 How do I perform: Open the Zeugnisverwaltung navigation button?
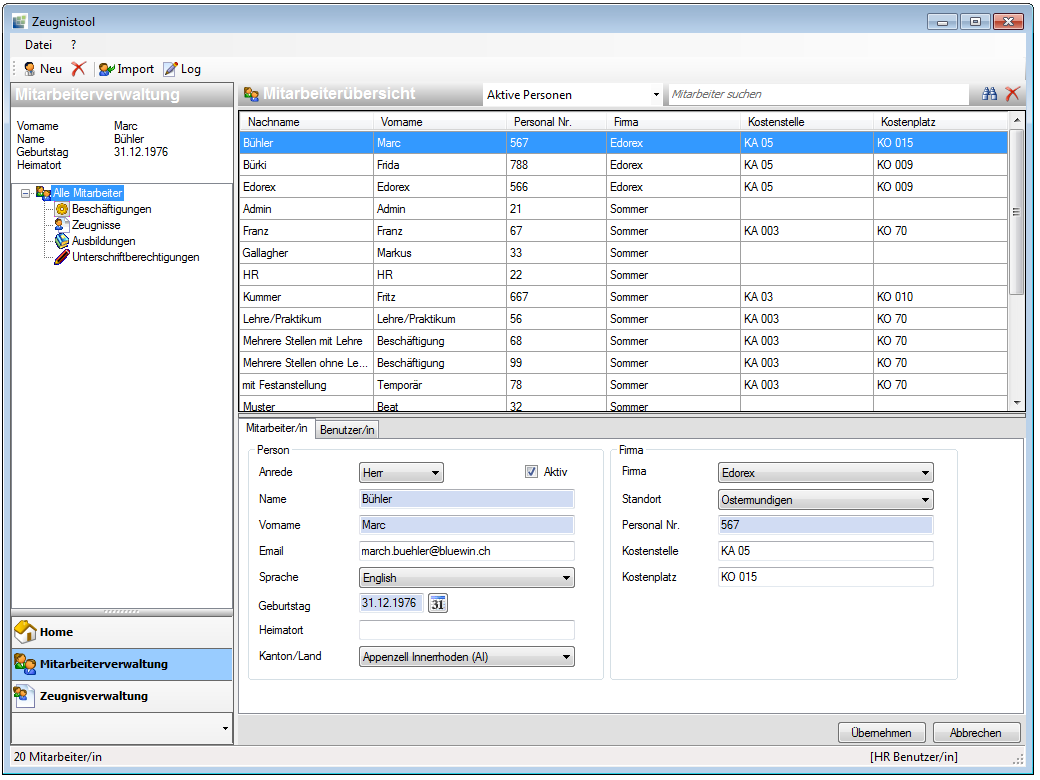(122, 696)
